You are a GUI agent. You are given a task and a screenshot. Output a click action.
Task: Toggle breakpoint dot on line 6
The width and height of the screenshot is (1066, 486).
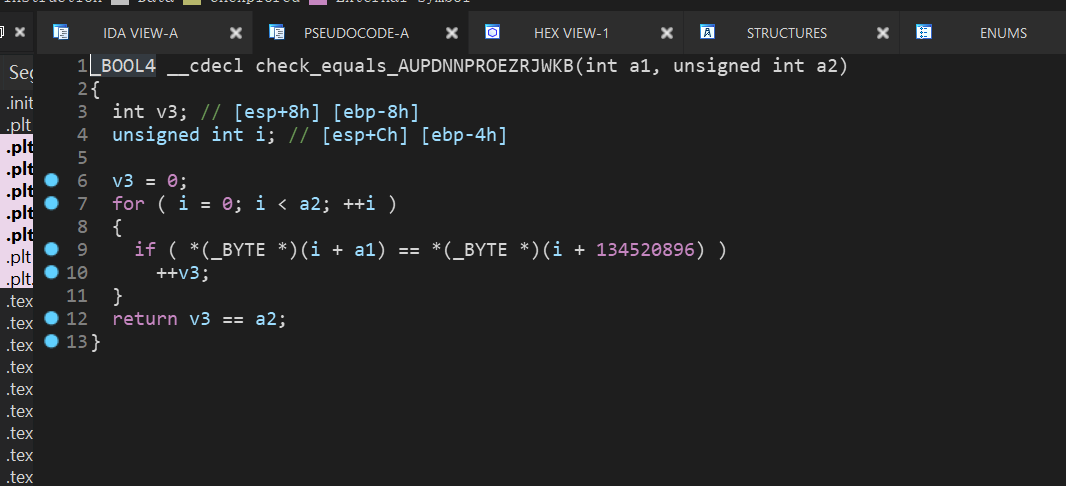coord(52,180)
